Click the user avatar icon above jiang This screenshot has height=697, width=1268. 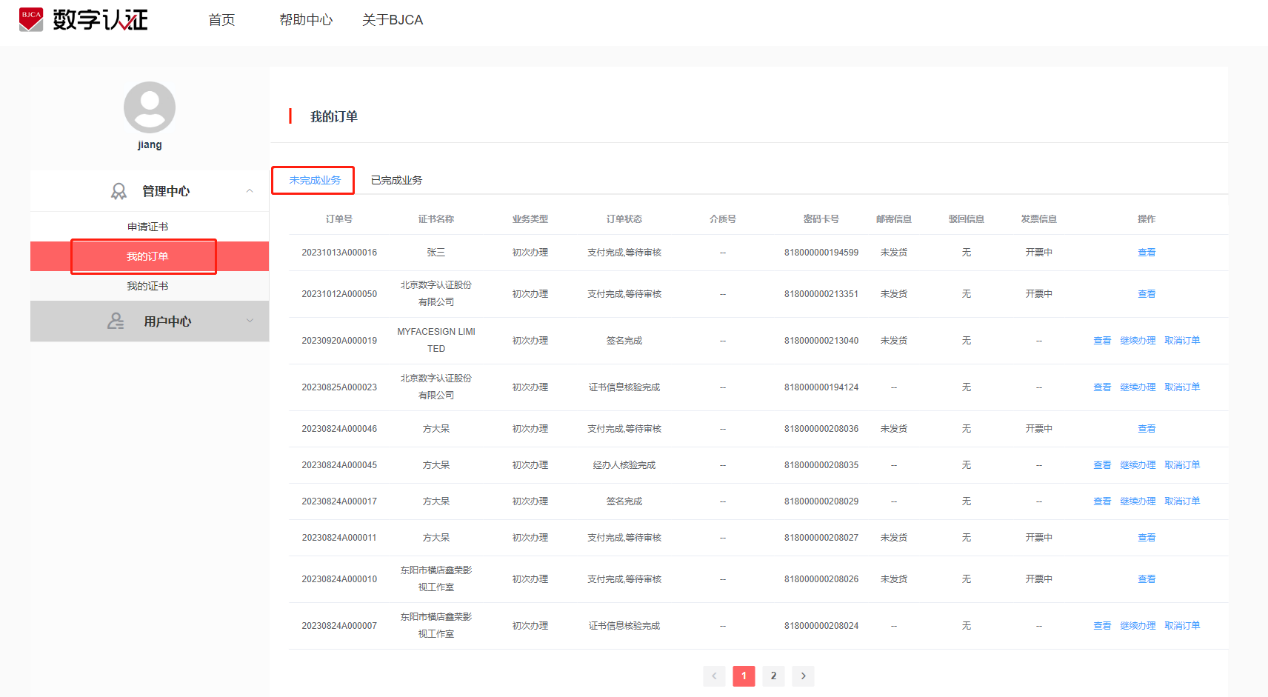[149, 107]
